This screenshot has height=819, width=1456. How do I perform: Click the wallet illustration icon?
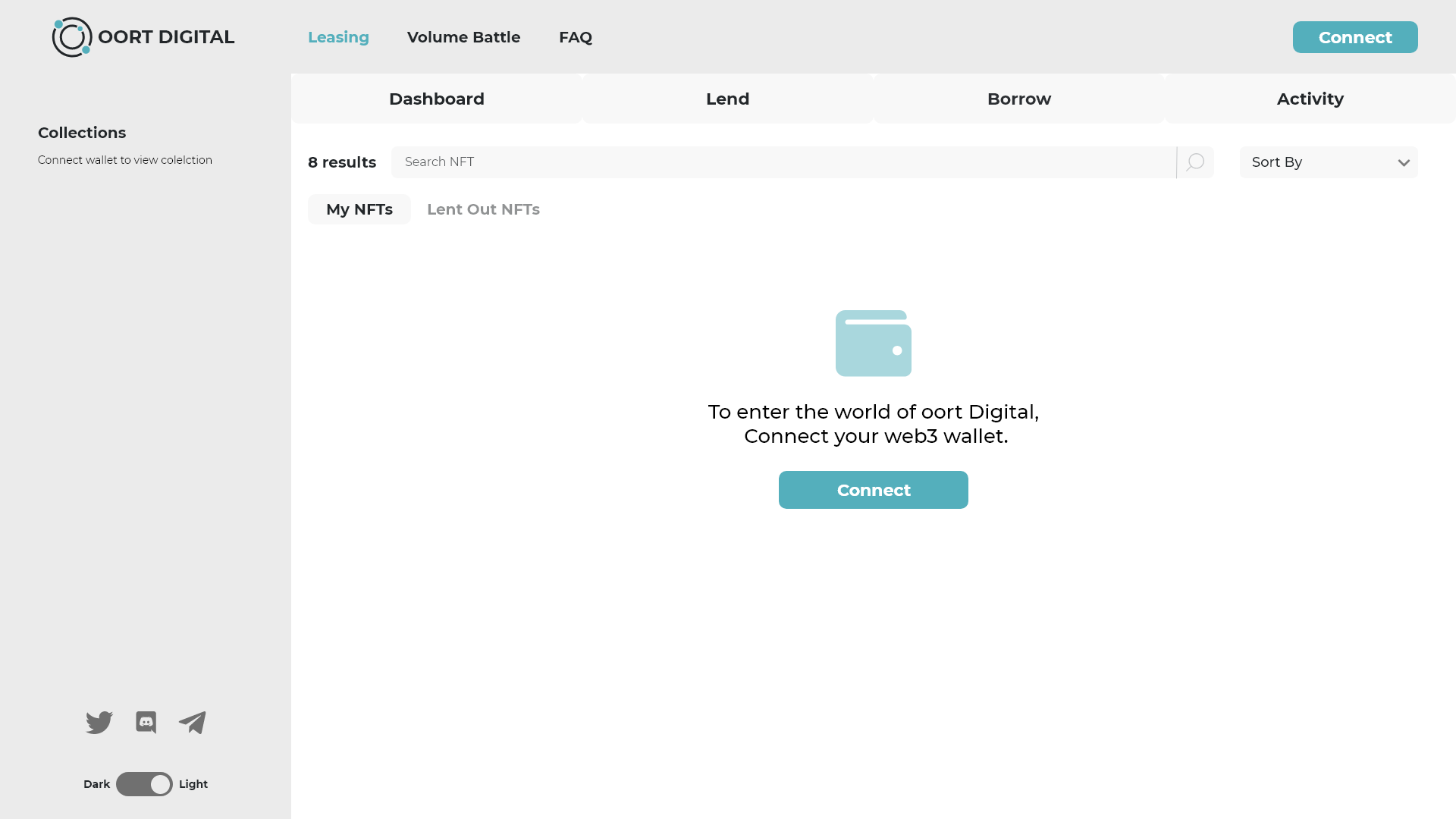(874, 344)
